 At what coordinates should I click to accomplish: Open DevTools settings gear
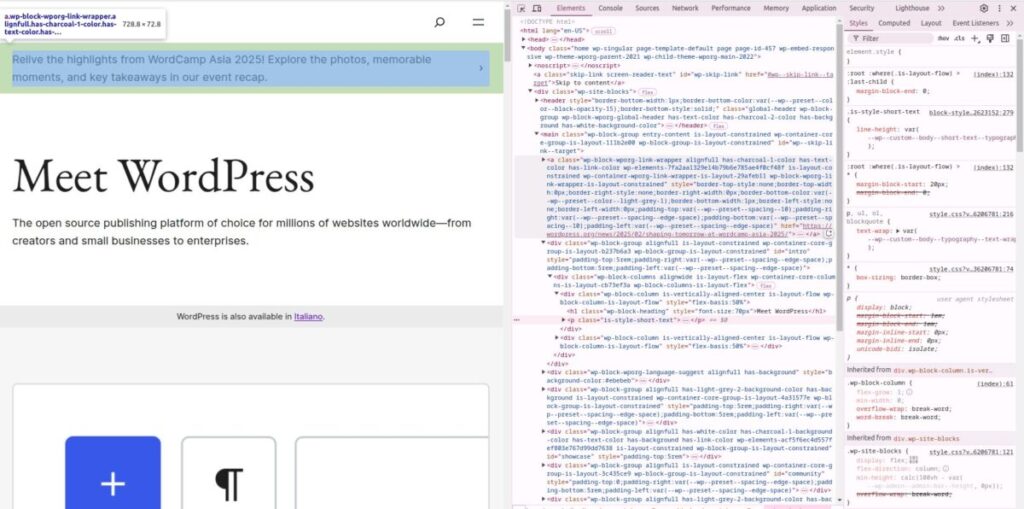pos(984,8)
